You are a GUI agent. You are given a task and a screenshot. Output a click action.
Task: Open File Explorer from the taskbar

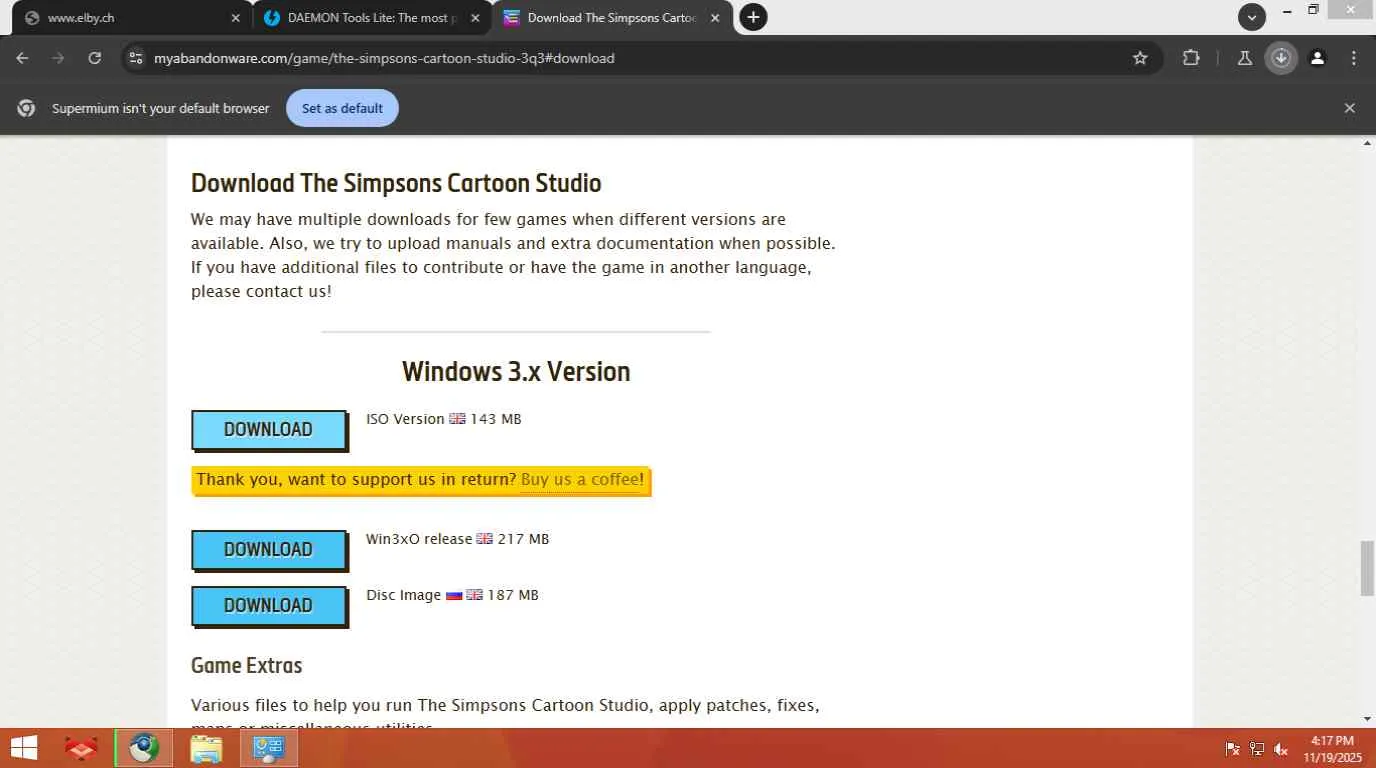pyautogui.click(x=206, y=748)
